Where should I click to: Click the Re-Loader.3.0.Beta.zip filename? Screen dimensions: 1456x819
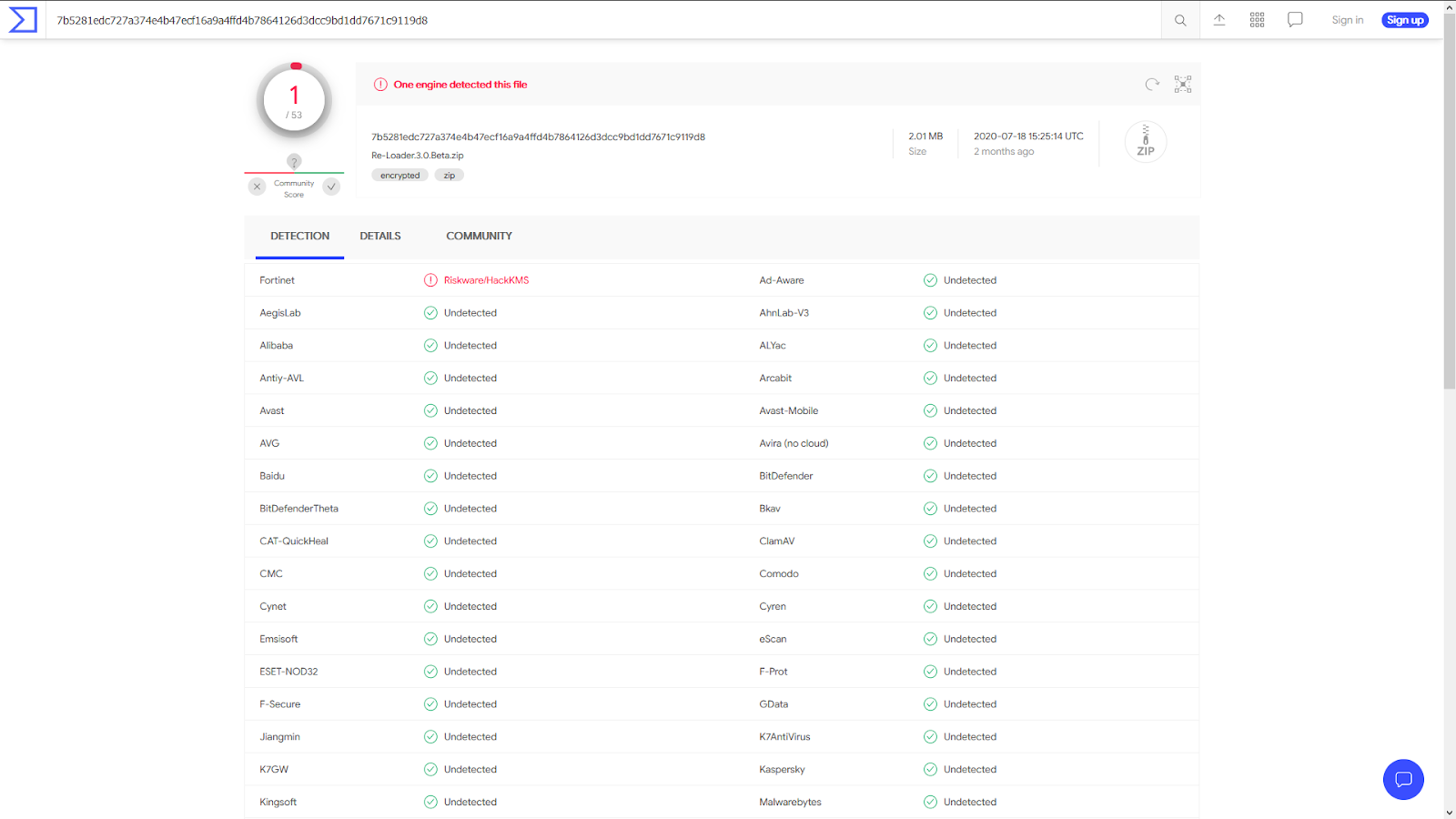418,156
